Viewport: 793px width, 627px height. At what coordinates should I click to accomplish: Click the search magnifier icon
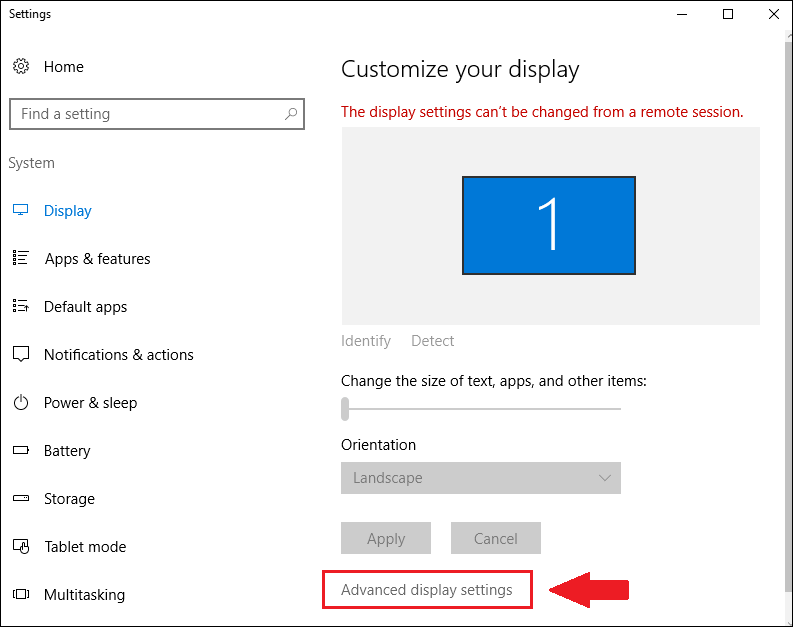[291, 114]
